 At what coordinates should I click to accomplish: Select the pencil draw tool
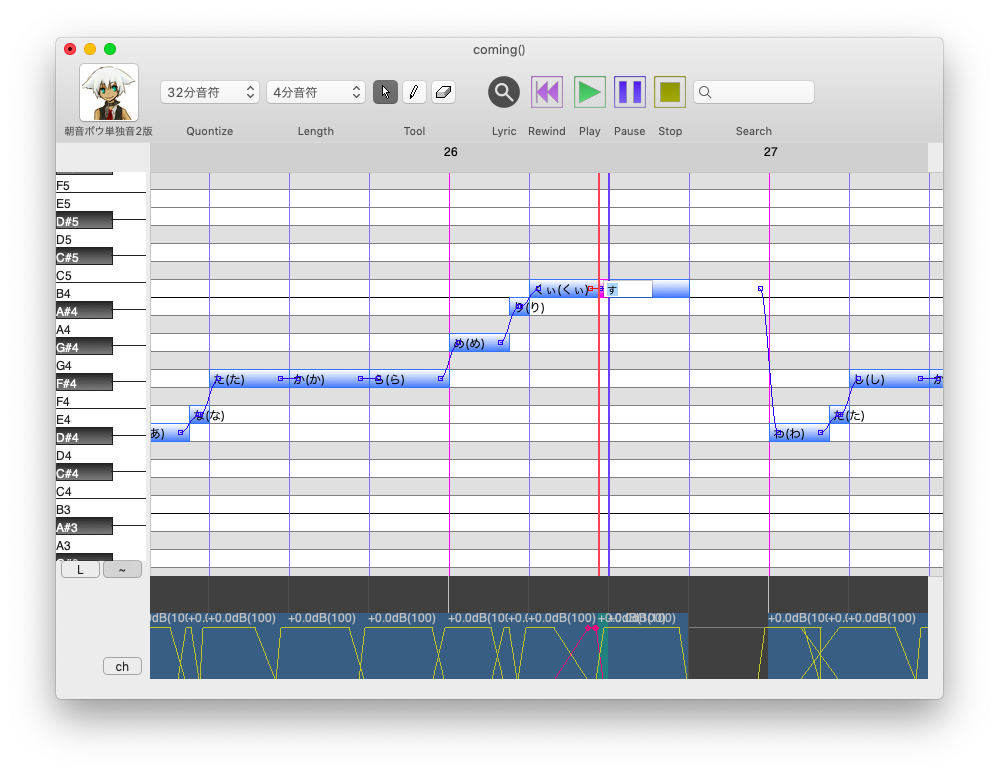click(x=414, y=92)
